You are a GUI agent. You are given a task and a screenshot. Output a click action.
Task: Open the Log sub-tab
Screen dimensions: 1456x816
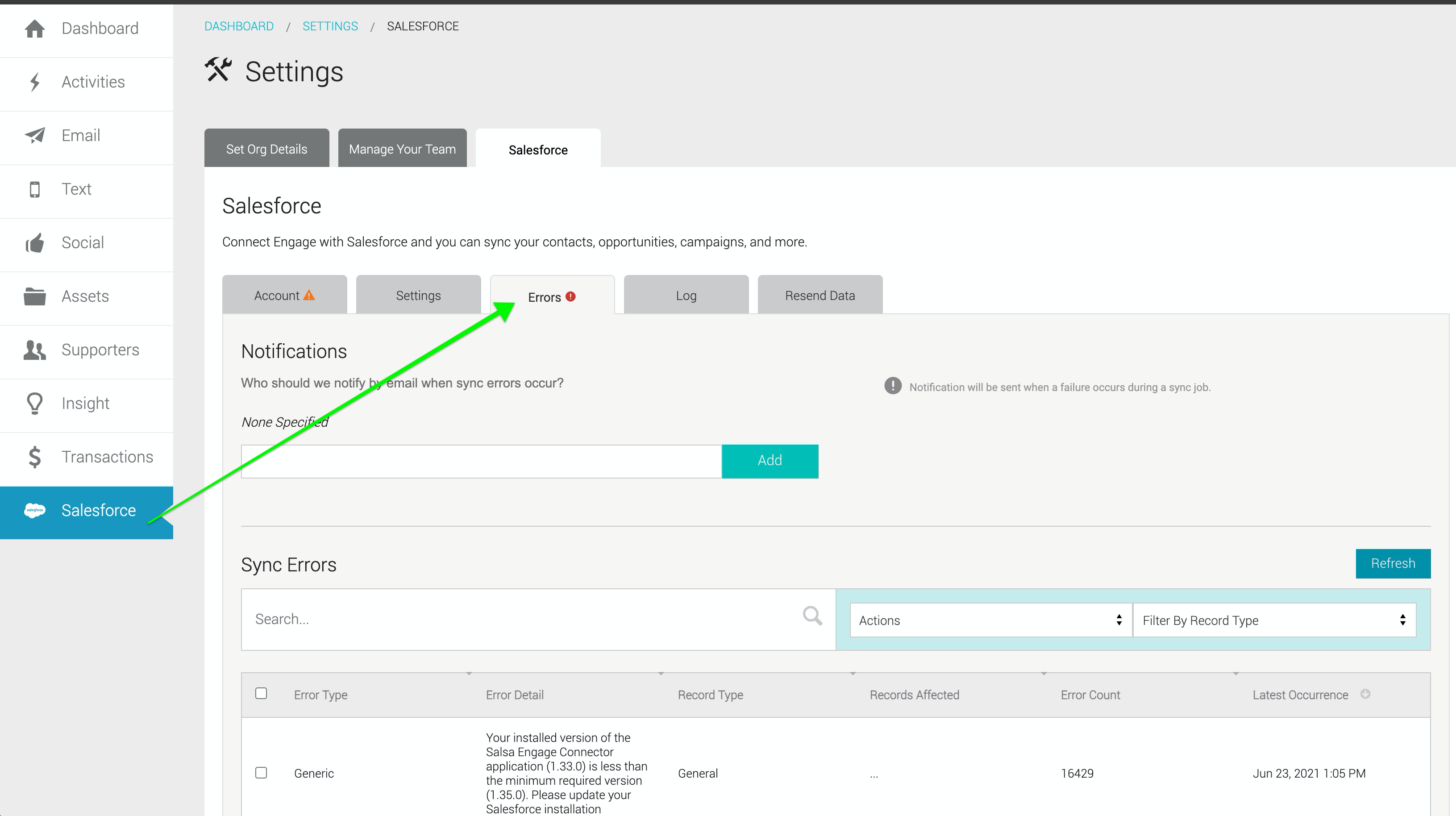pos(686,295)
